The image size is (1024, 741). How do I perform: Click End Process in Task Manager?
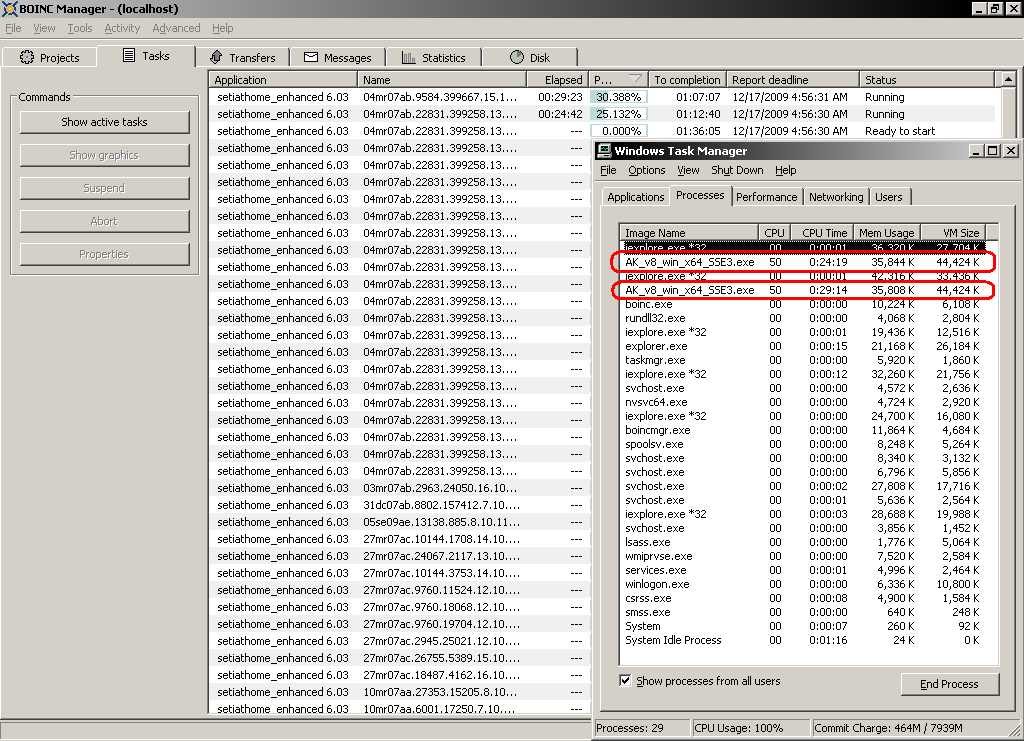(950, 684)
